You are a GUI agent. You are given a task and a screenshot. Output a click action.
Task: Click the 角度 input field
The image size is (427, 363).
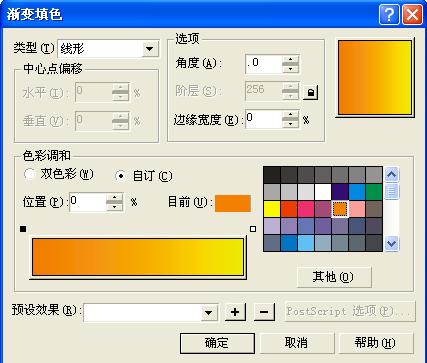[264, 64]
